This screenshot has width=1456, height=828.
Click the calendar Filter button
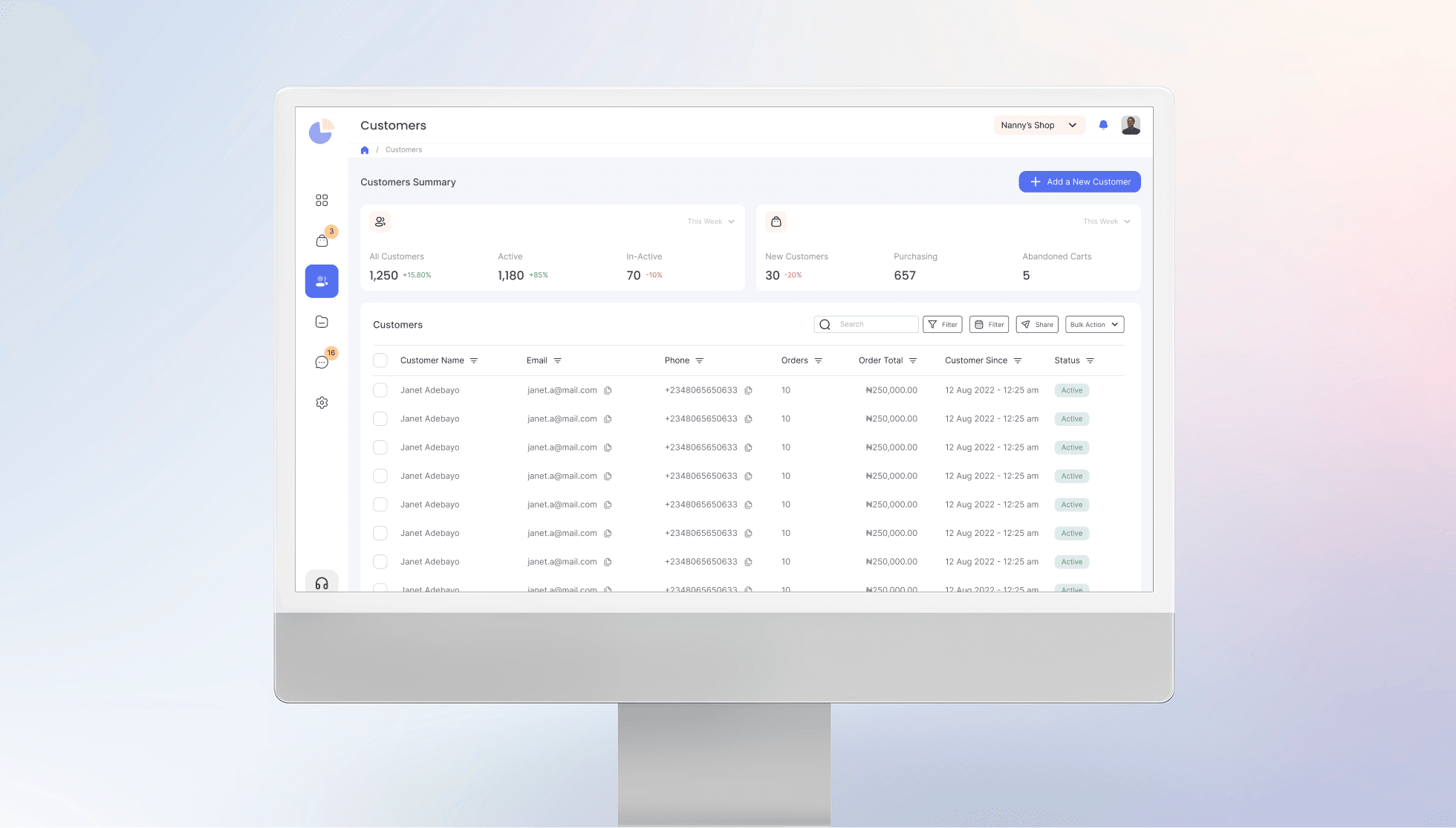989,325
